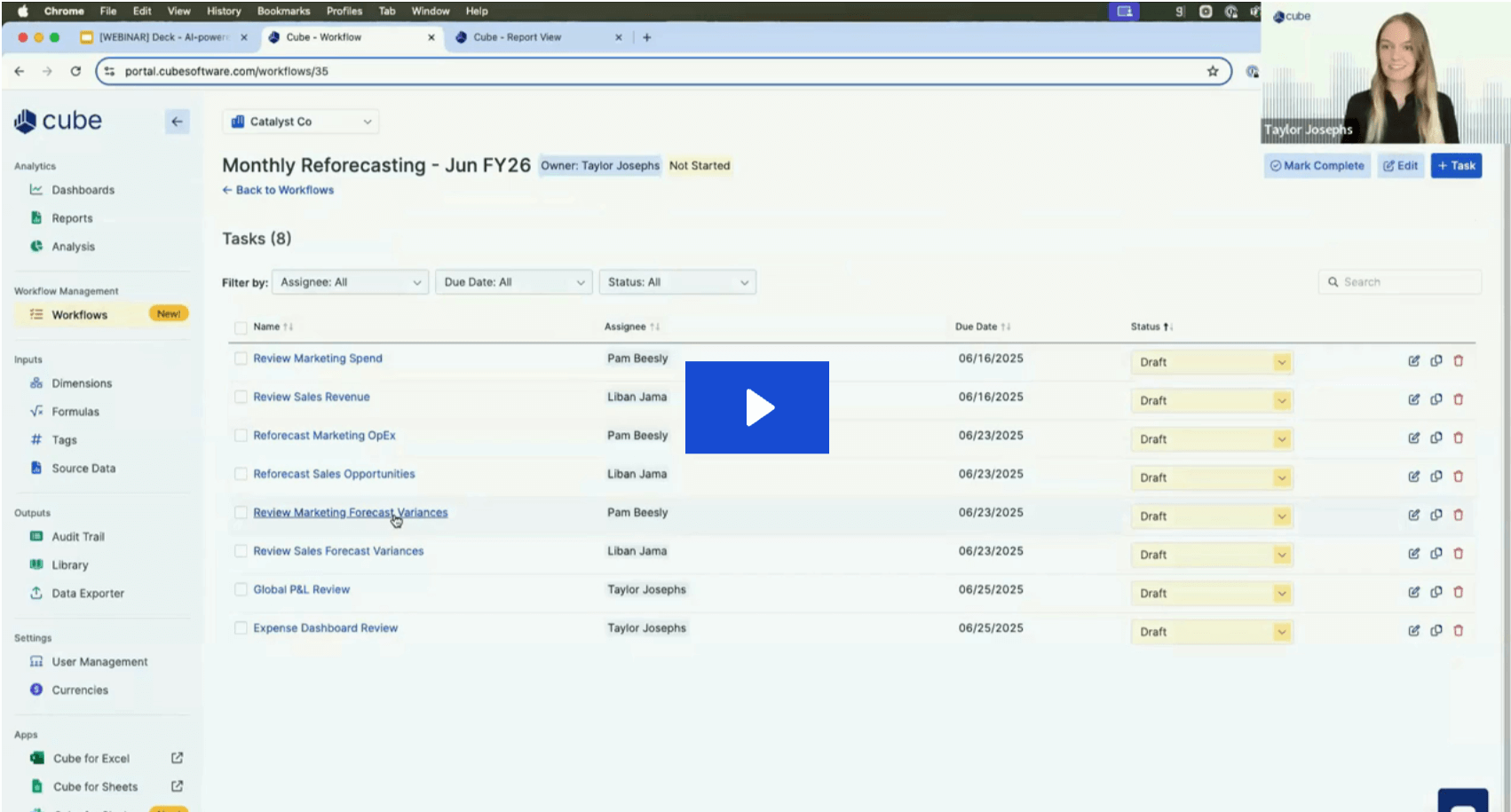Viewport: 1511px width, 812px height.
Task: Open the Assignee filter dropdown
Action: point(350,282)
